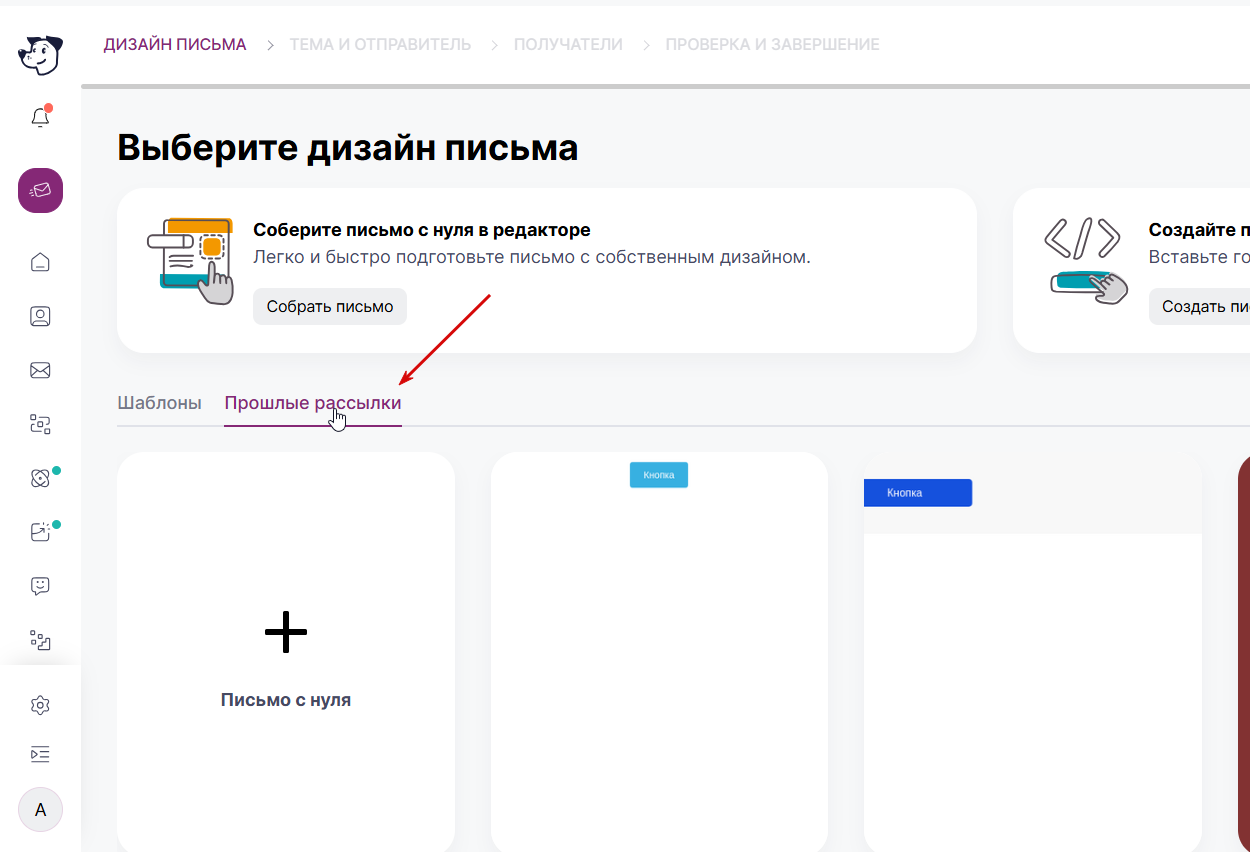The image size is (1250, 852).
Task: Click the Выберите дизайн письма heading
Action: [x=348, y=148]
